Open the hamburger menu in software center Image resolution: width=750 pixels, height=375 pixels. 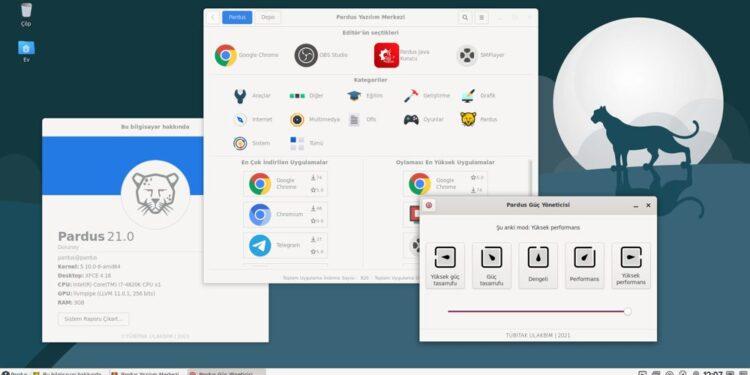(x=481, y=18)
